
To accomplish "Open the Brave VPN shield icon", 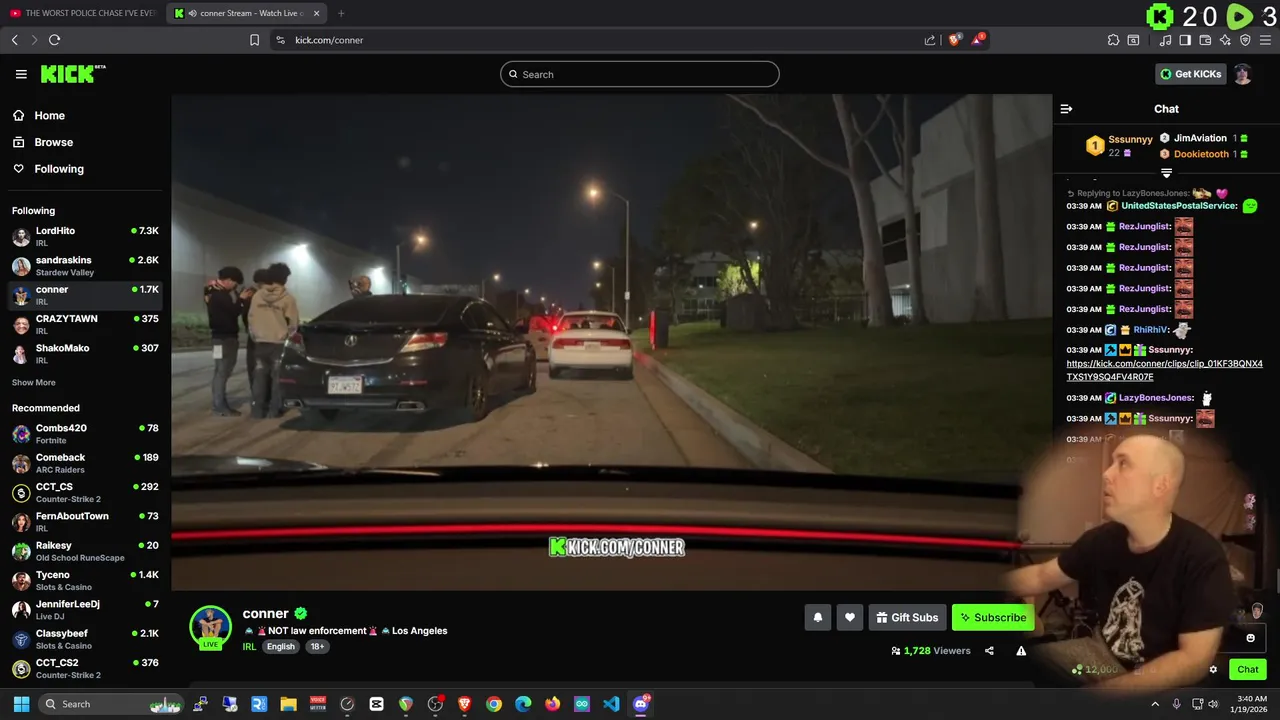I will 1245,40.
